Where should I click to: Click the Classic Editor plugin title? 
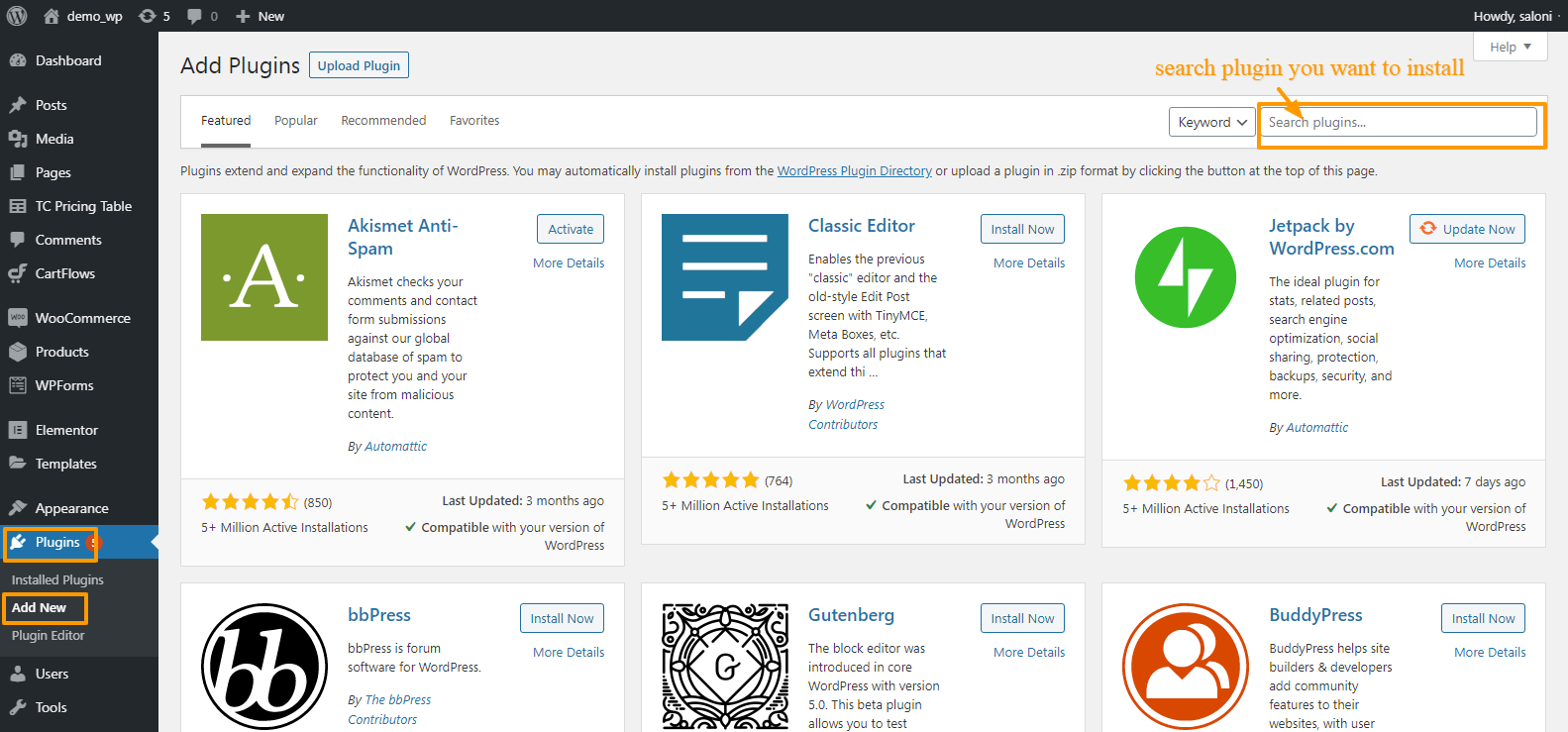(862, 226)
